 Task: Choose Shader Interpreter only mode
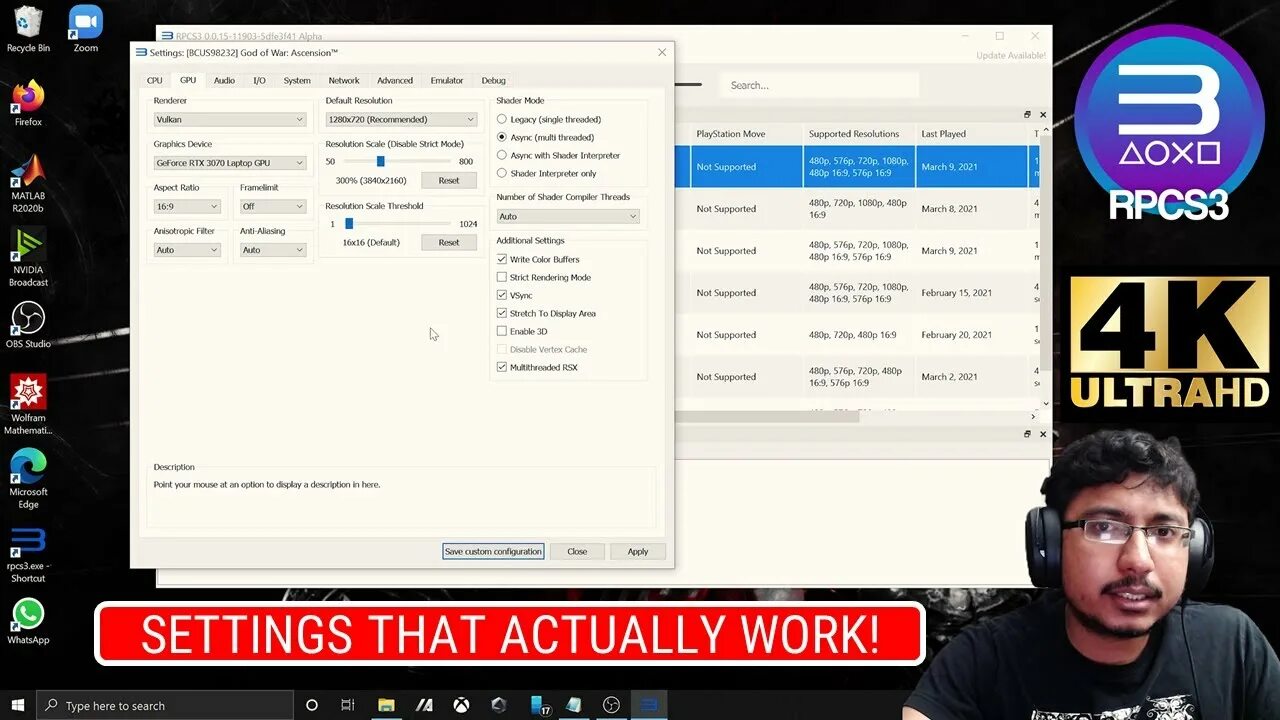tap(547, 173)
